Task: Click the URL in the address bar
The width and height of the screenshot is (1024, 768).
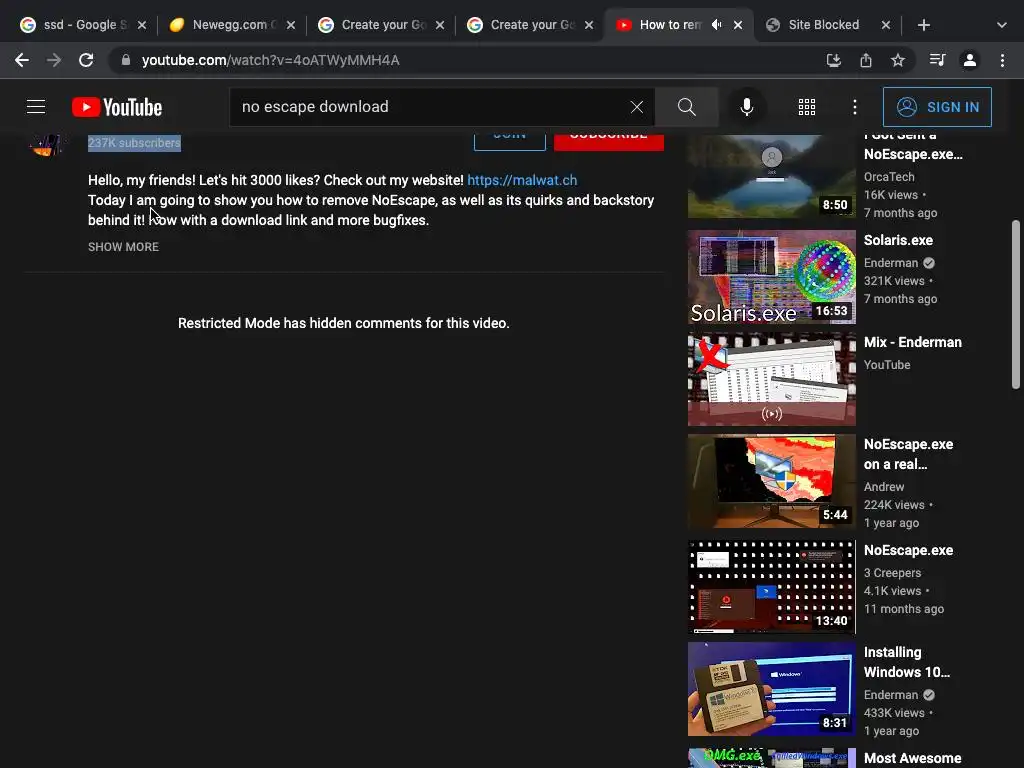Action: pos(270,60)
